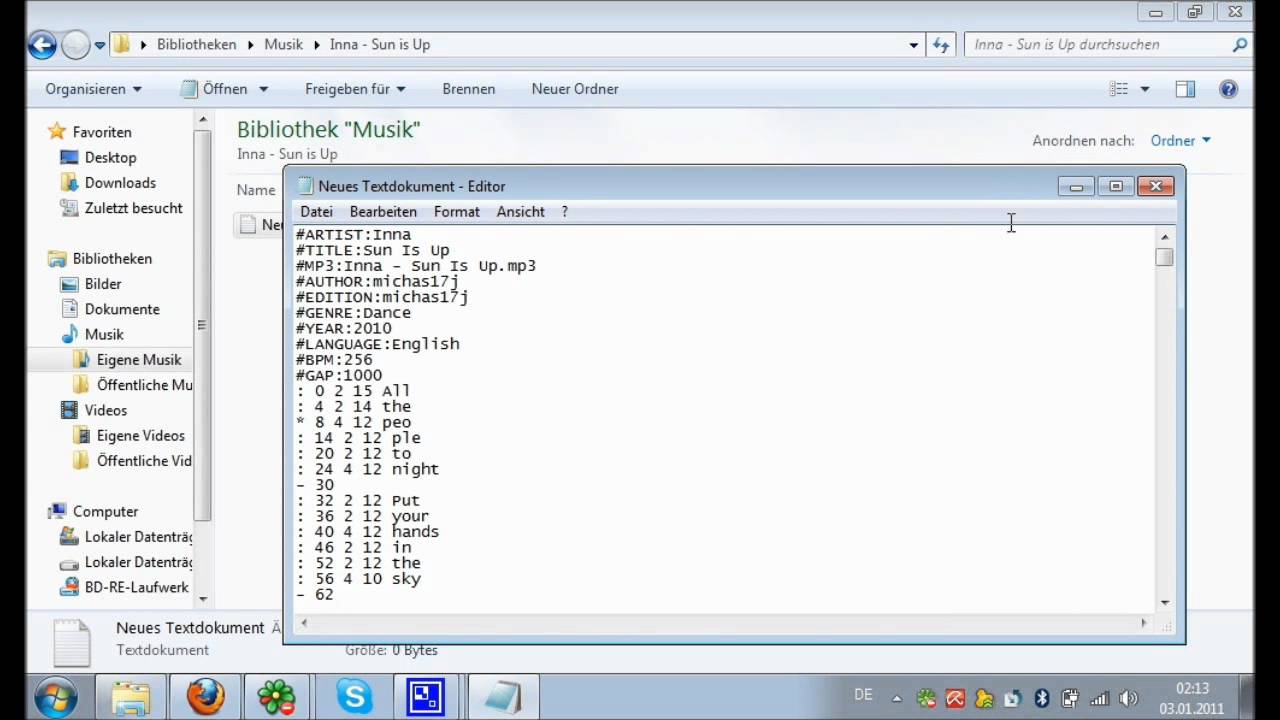1280x720 pixels.
Task: Click the Öffnen toolbar button
Action: click(214, 89)
